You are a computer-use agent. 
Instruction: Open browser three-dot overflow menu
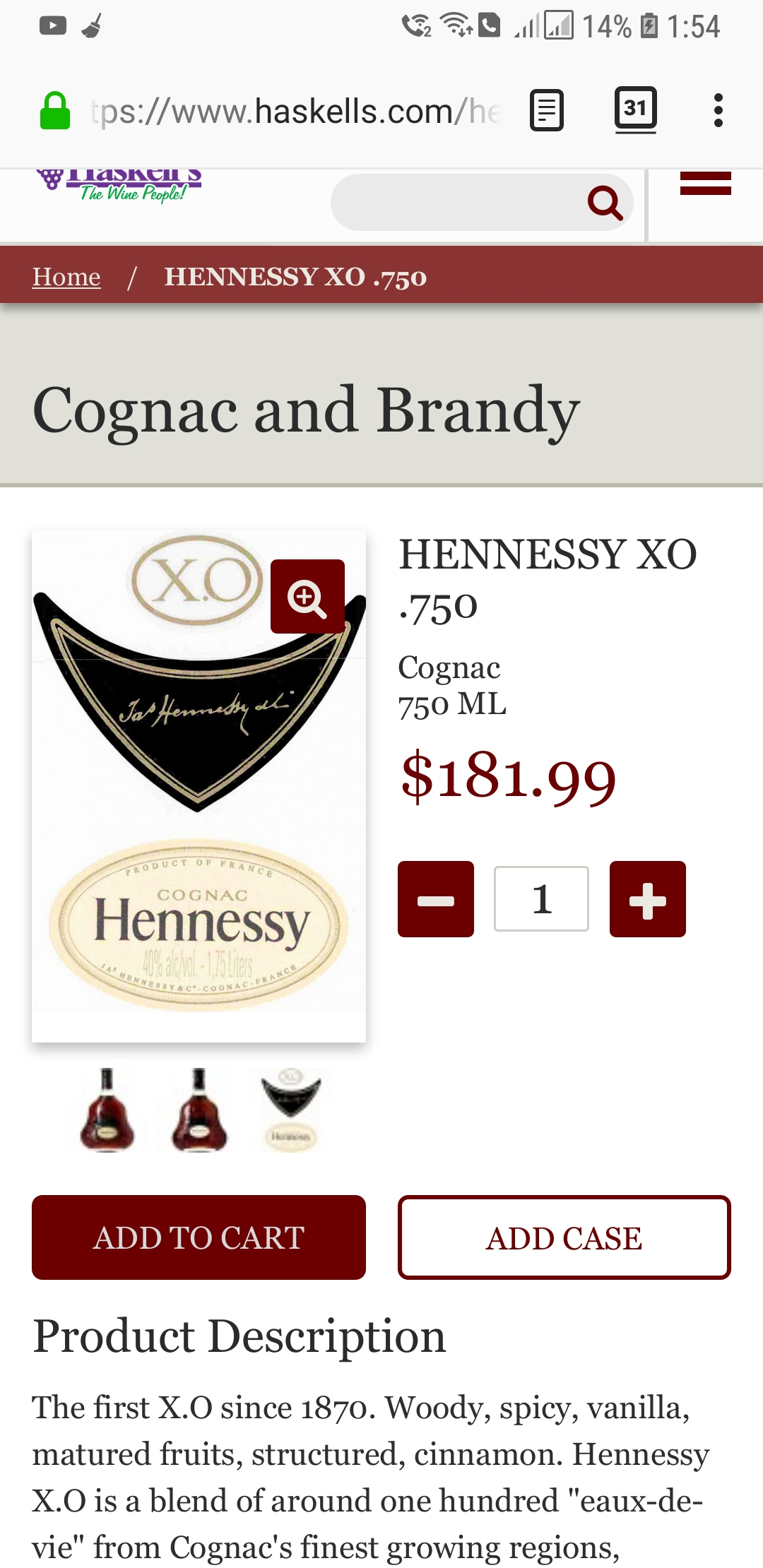pos(718,111)
